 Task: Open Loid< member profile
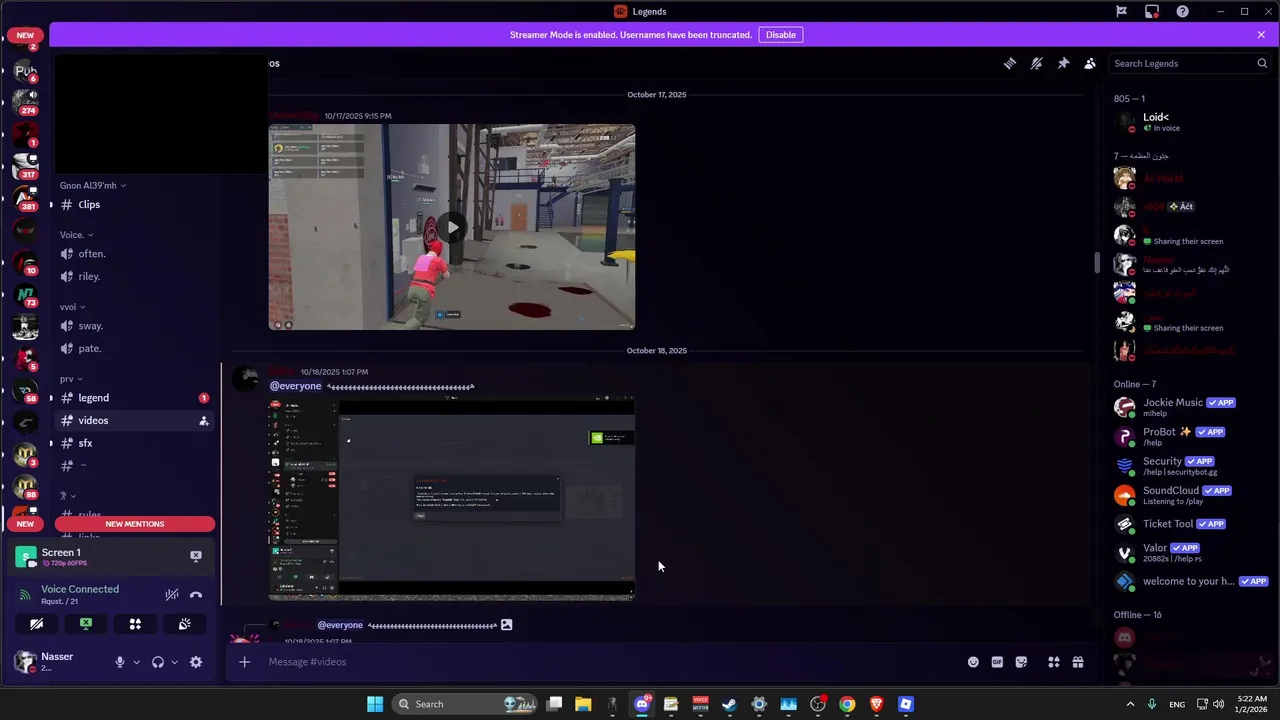(x=1190, y=122)
